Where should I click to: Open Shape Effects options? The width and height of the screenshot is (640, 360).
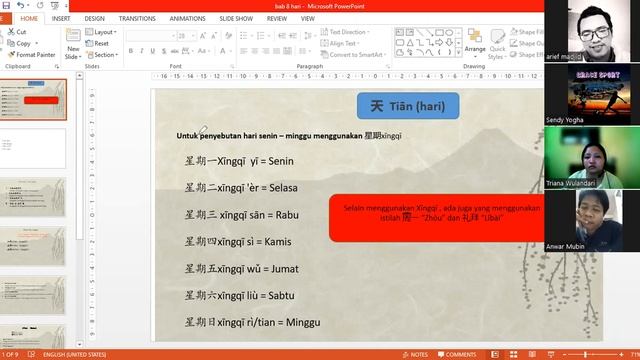527,55
